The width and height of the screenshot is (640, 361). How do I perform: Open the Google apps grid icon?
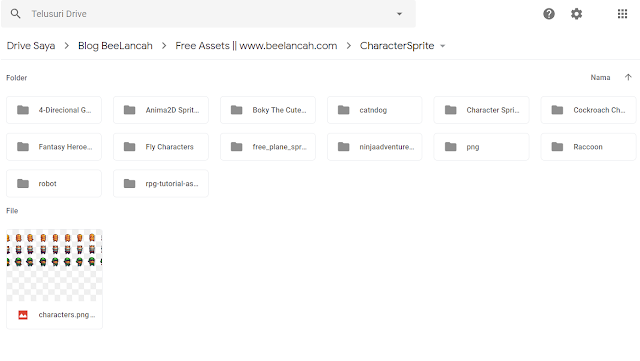(622, 14)
